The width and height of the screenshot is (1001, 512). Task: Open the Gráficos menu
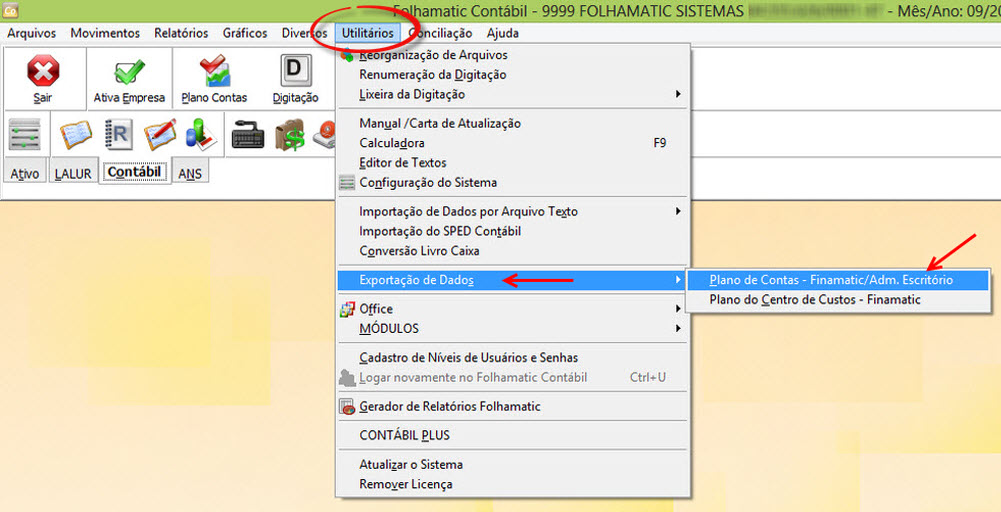(245, 33)
